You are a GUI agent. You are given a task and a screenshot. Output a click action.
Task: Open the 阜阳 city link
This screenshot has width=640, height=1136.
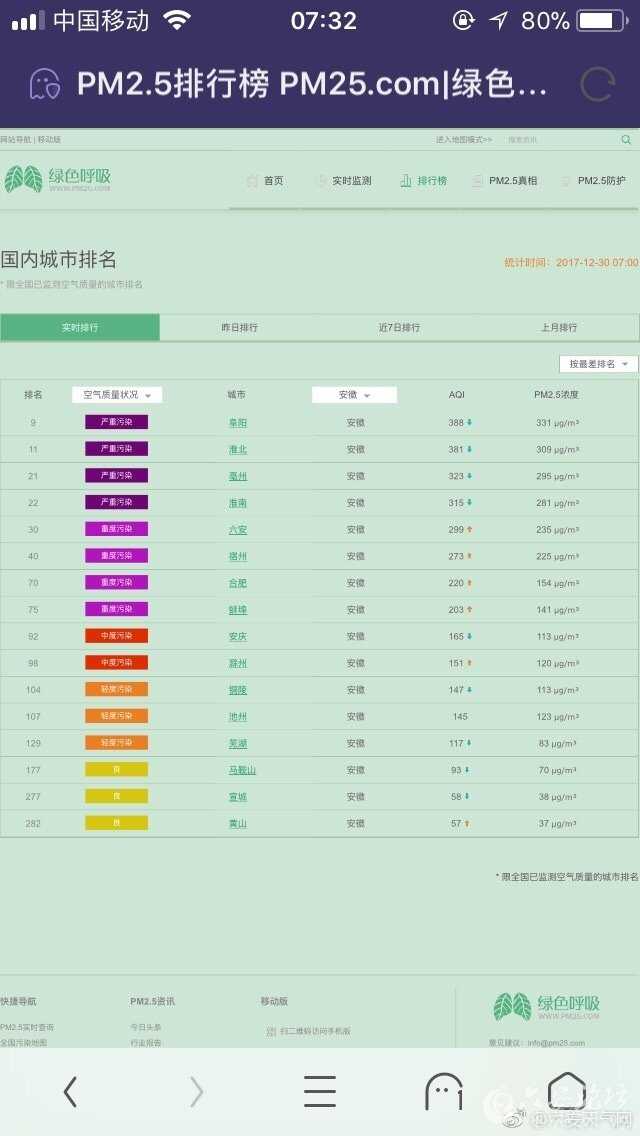(237, 423)
